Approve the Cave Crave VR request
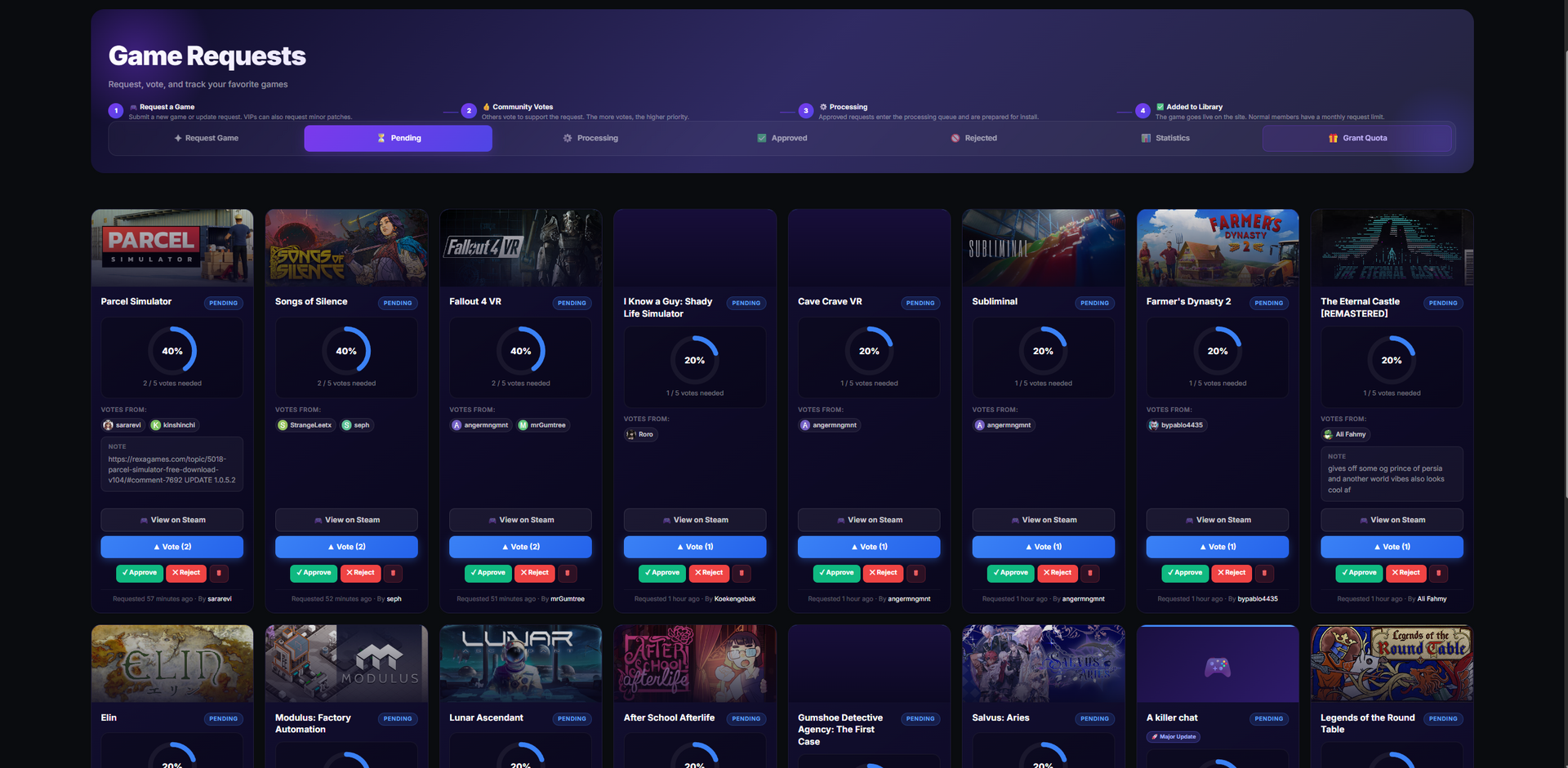The image size is (1568, 768). pos(836,573)
